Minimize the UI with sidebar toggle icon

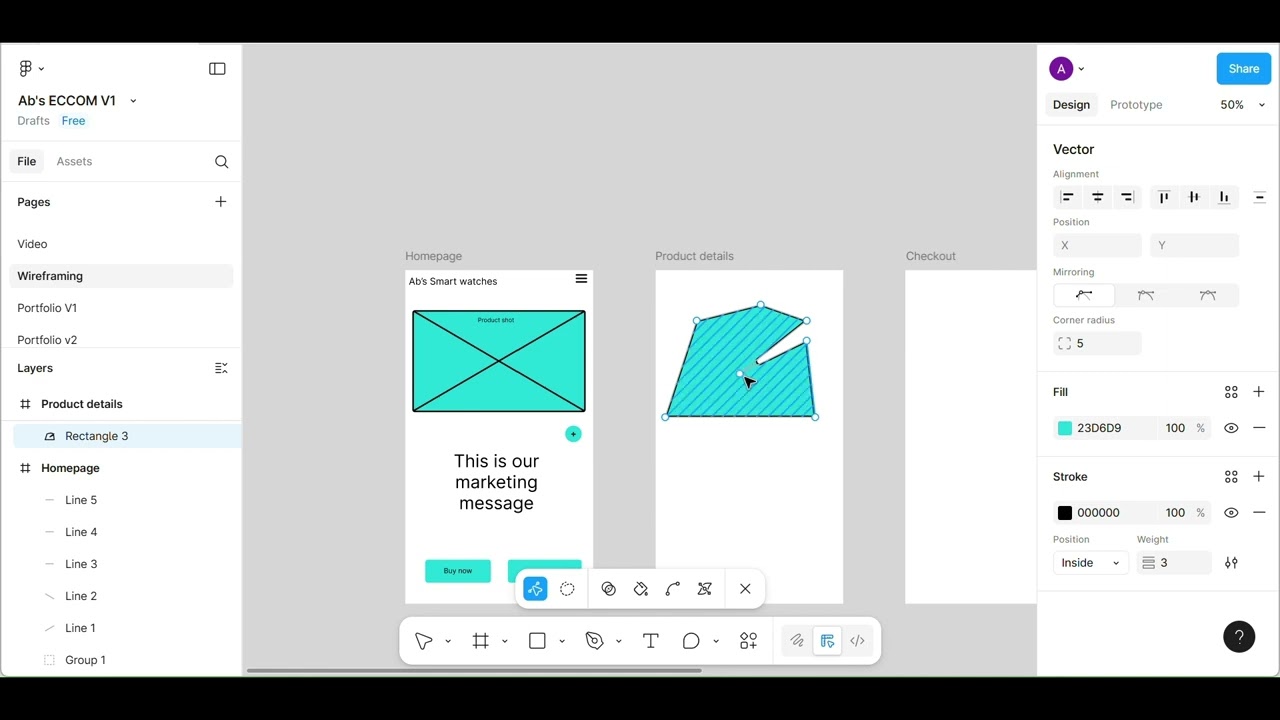coord(217,68)
